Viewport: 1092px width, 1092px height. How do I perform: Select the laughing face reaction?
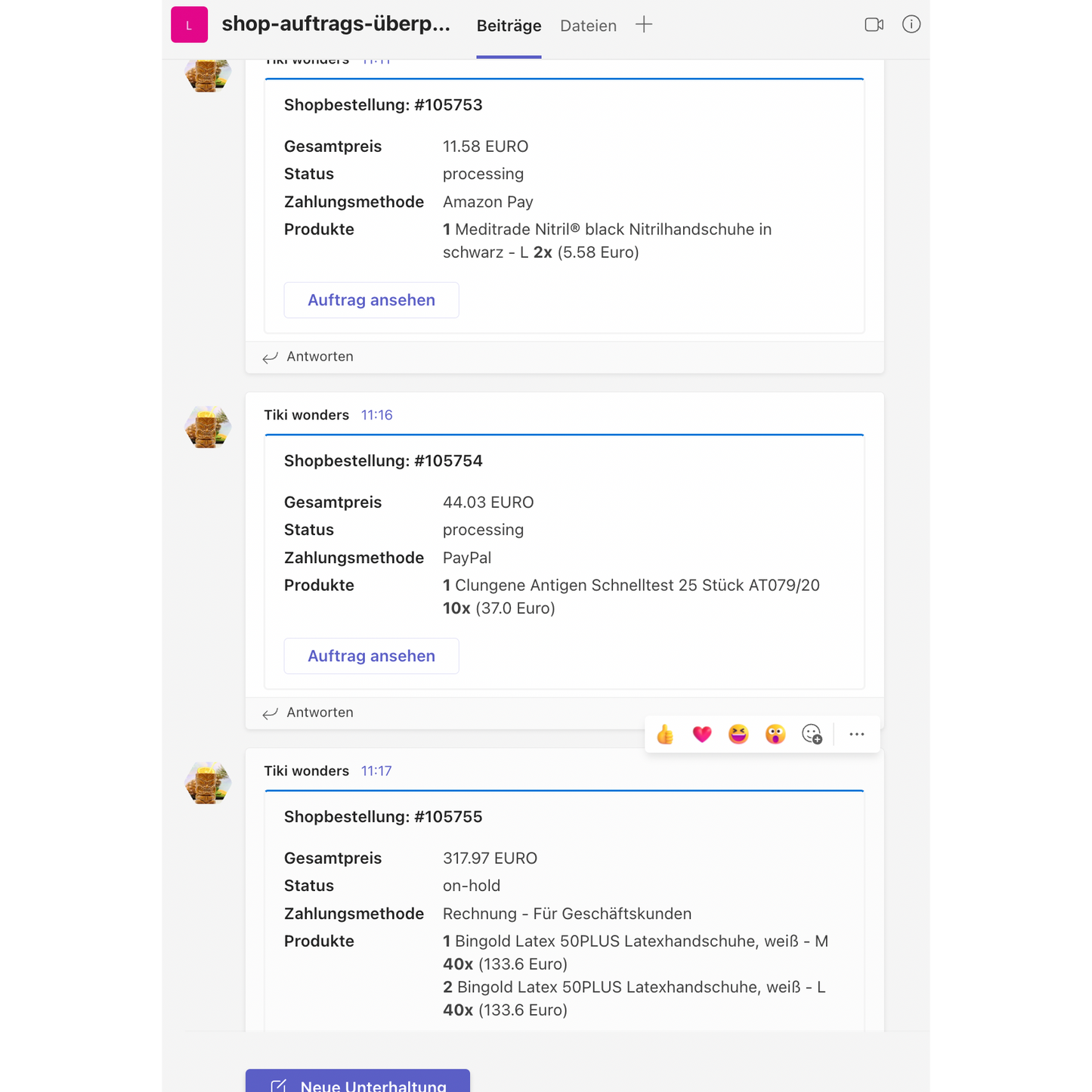(x=738, y=734)
